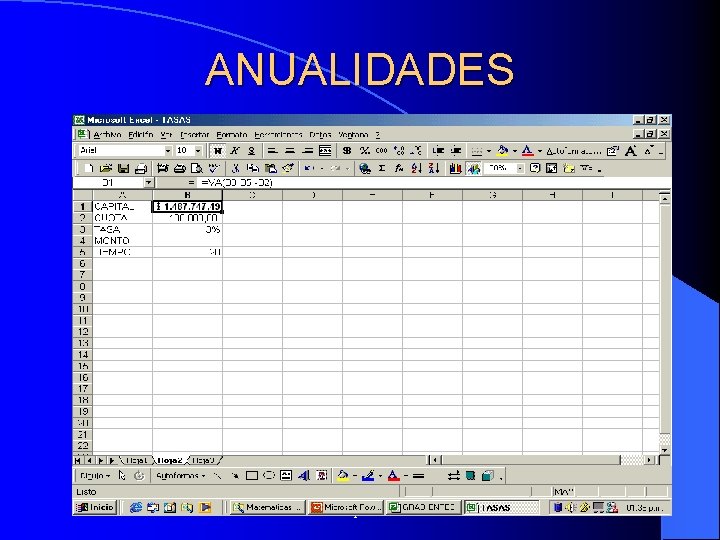
Task: Decrease decimal places
Action: pyautogui.click(x=416, y=151)
